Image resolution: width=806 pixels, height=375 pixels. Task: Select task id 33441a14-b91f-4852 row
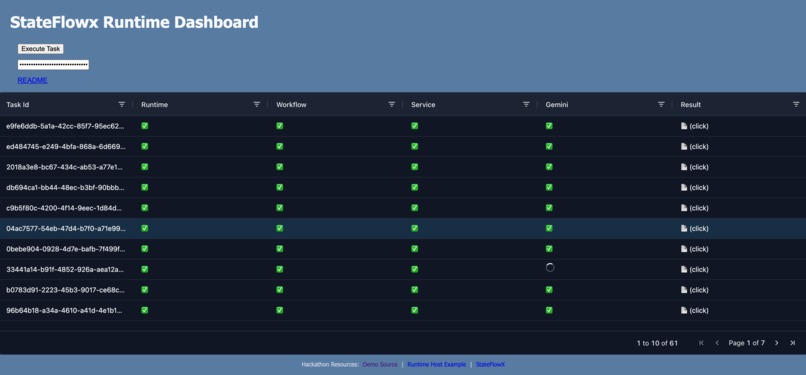[403, 269]
